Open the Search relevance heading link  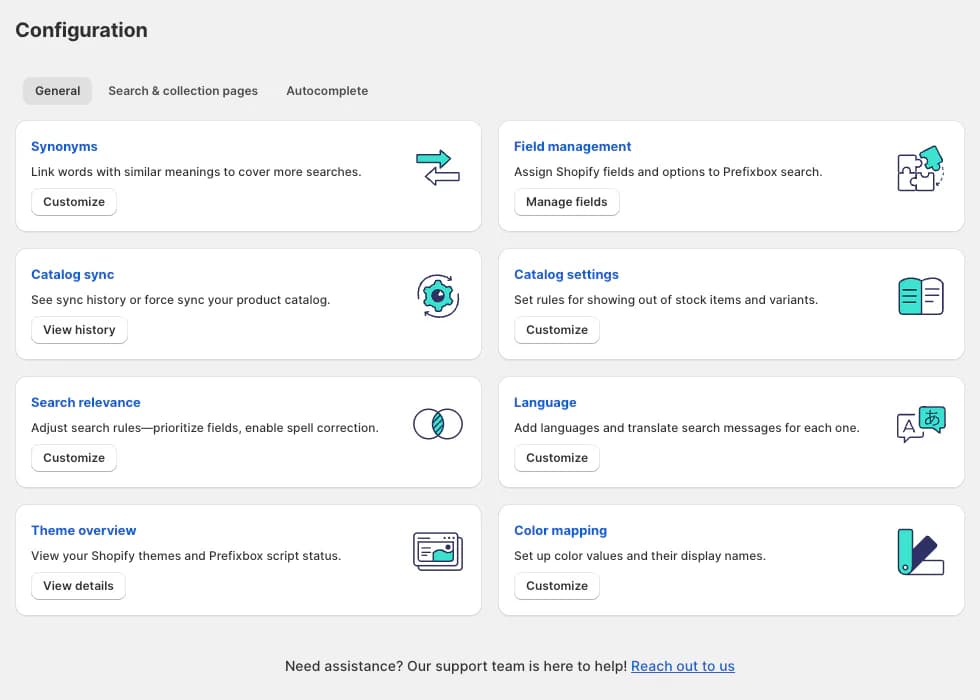pos(86,402)
